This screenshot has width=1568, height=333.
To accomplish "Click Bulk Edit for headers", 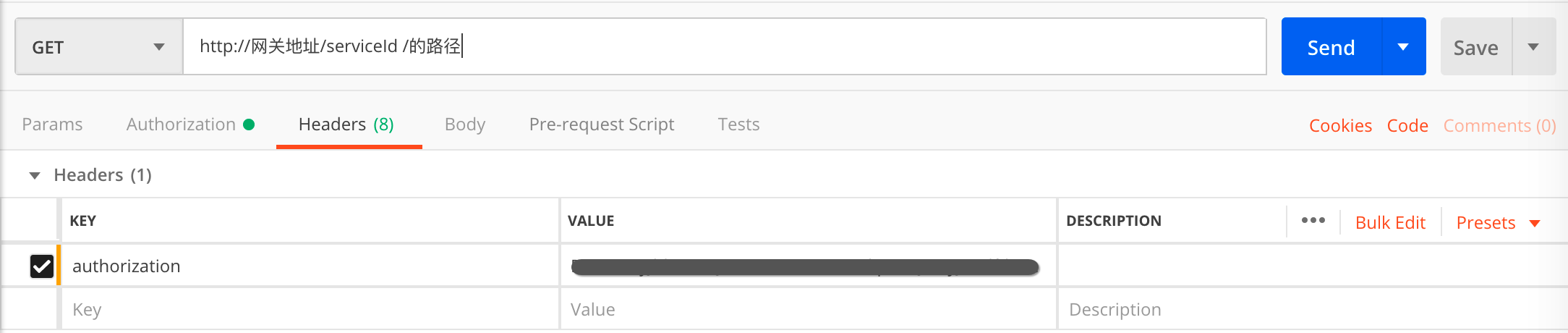I will [1390, 222].
